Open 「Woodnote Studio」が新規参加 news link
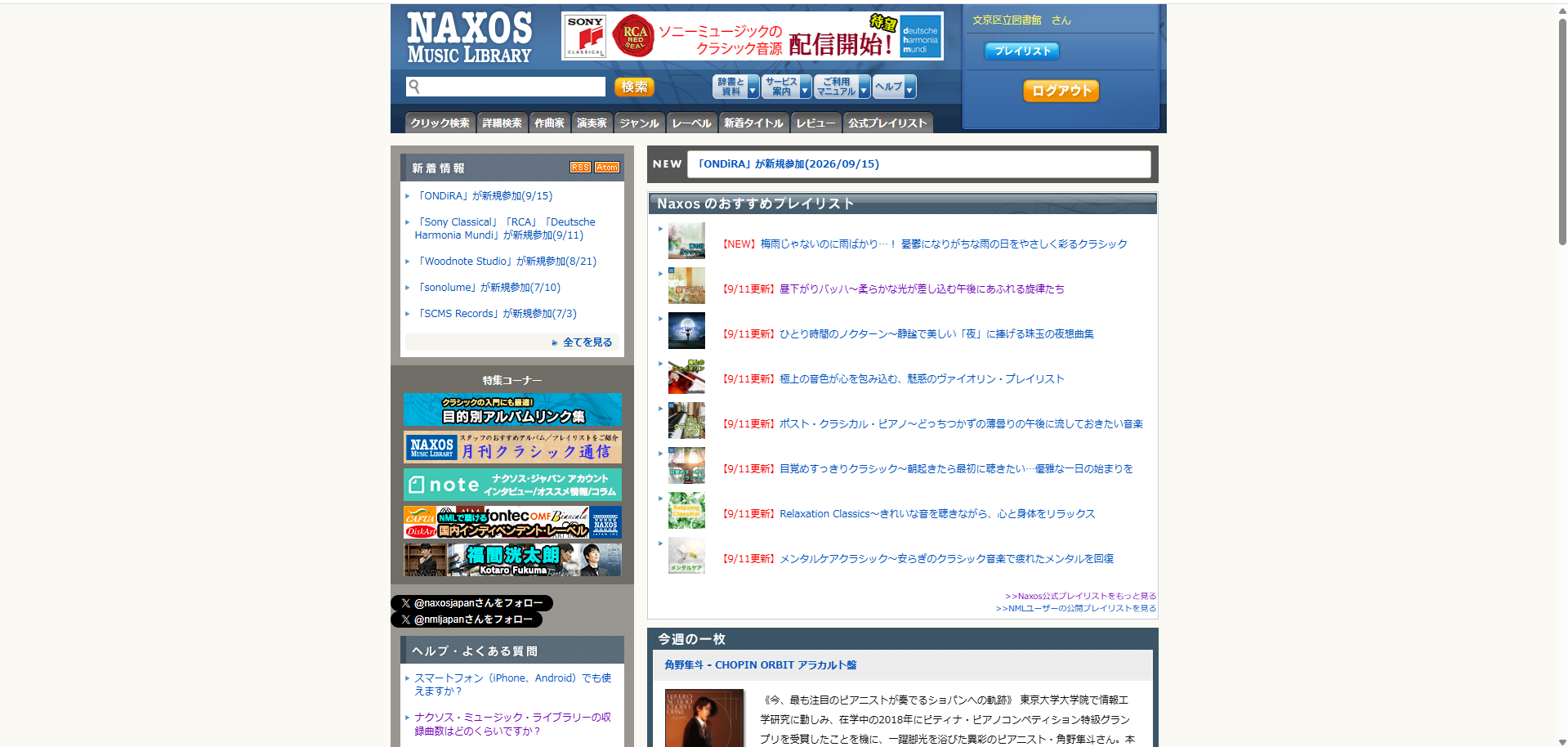This screenshot has height=747, width=1568. (x=507, y=262)
